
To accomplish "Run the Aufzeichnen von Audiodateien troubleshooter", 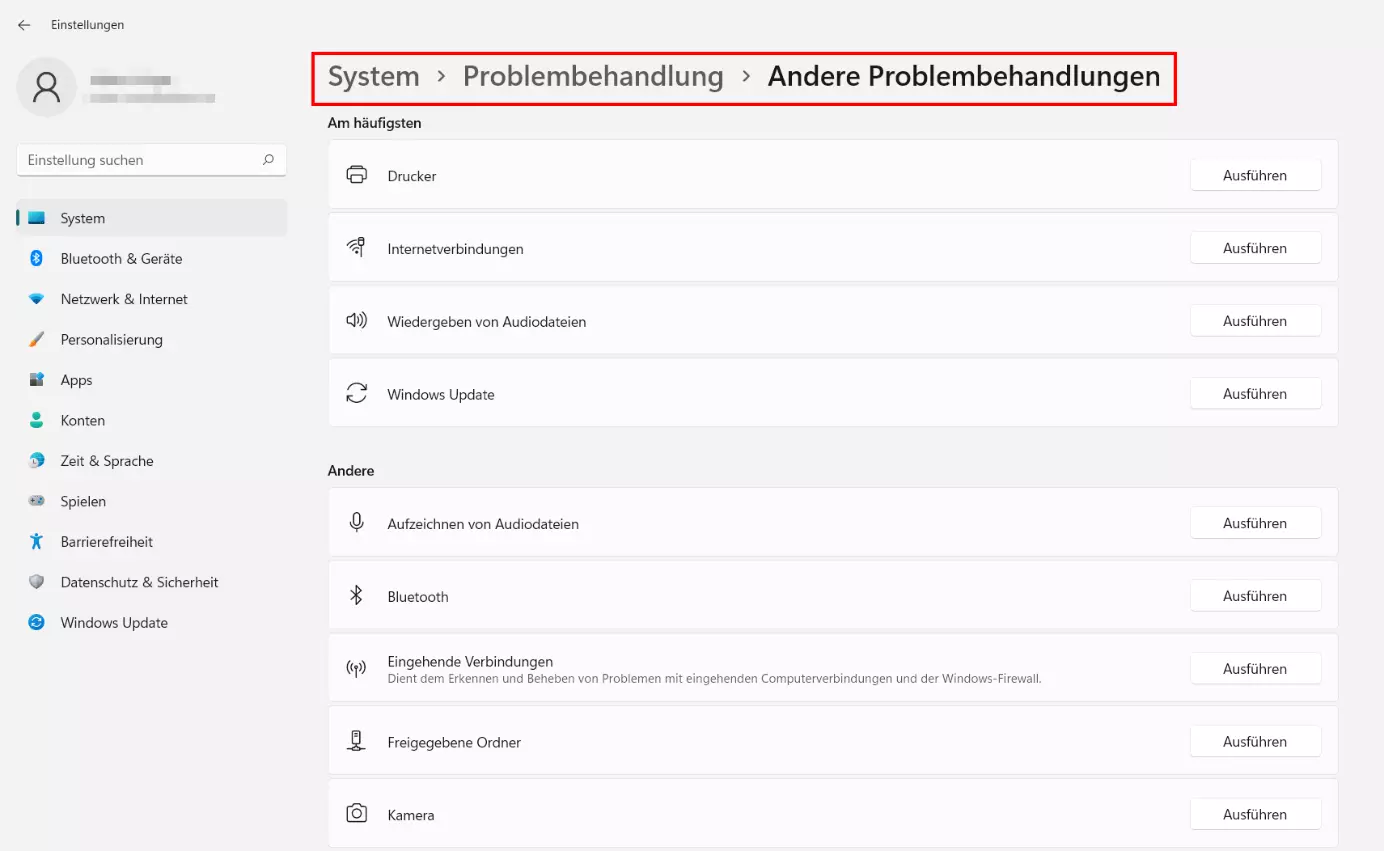I will 1255,523.
